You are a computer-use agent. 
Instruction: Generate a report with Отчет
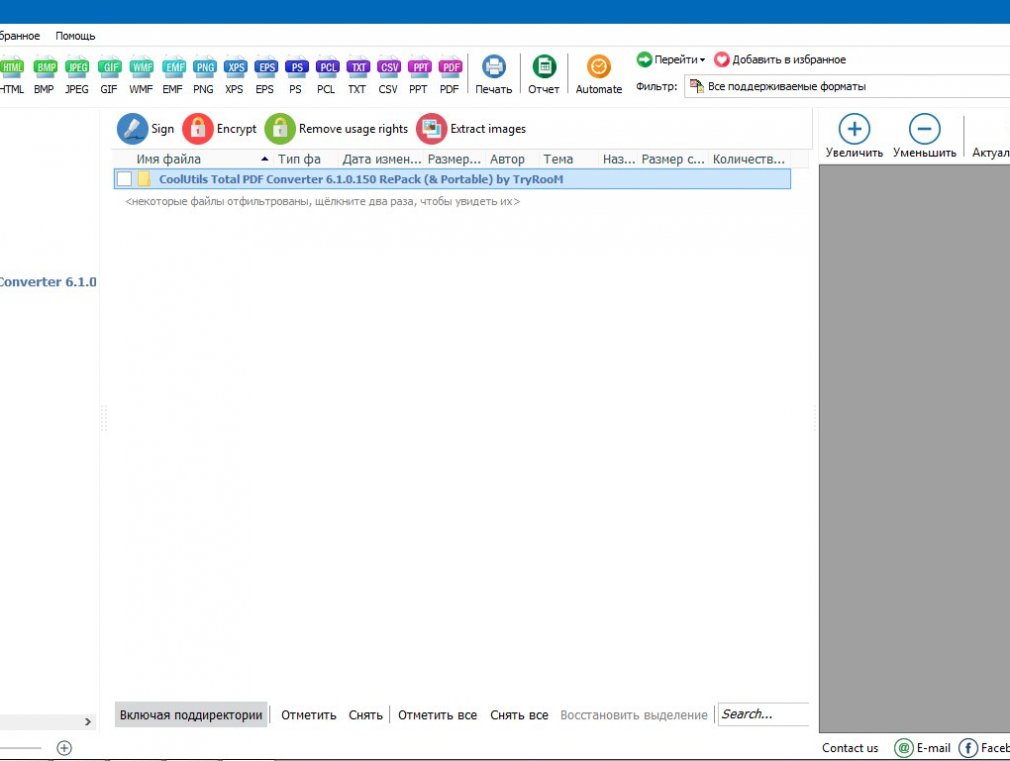click(x=544, y=75)
